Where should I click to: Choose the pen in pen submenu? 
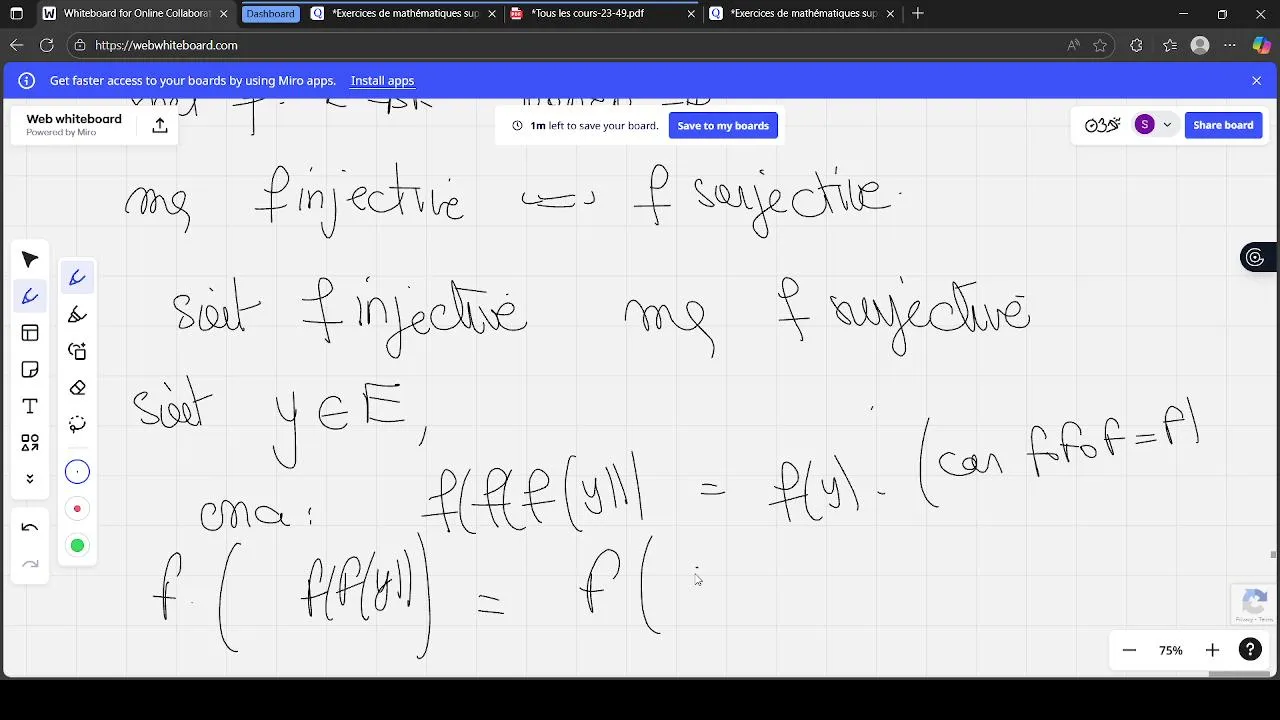tap(77, 278)
